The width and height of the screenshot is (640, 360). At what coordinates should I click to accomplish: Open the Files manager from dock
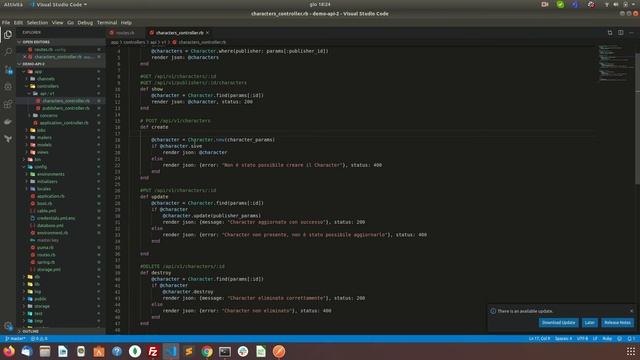[45, 351]
